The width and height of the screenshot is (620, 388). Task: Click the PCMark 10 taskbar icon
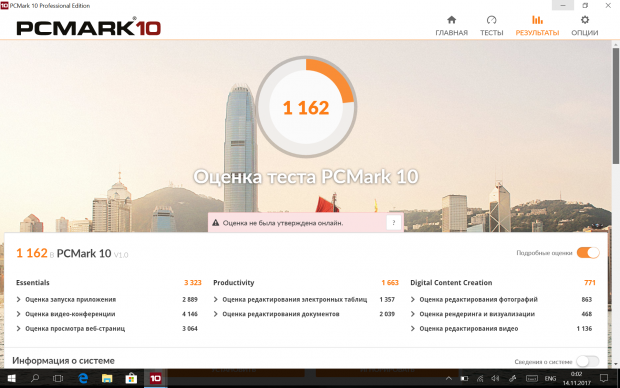[x=155, y=379]
